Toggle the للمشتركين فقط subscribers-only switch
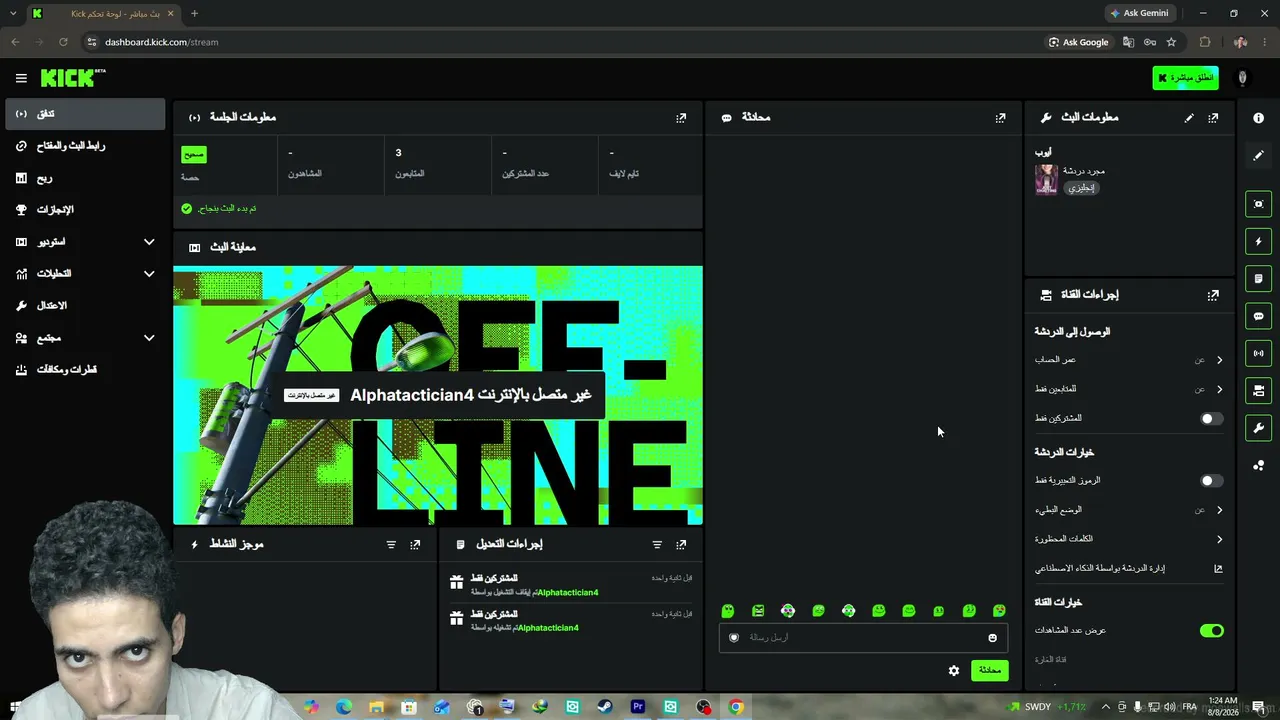The image size is (1280, 720). [1211, 419]
